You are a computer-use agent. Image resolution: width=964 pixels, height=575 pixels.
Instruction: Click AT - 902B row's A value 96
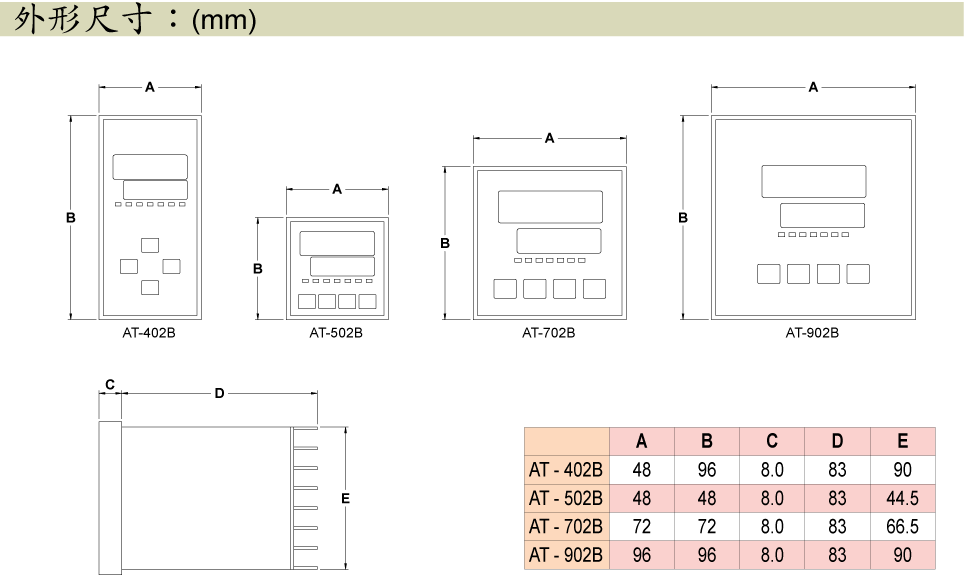click(641, 555)
